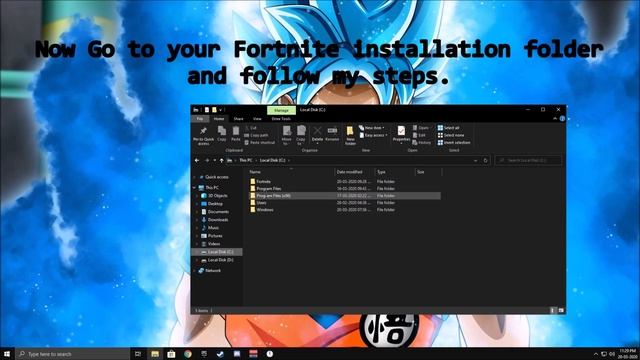This screenshot has height=360, width=640.
Task: Open Properties from the ribbon
Action: 401,135
